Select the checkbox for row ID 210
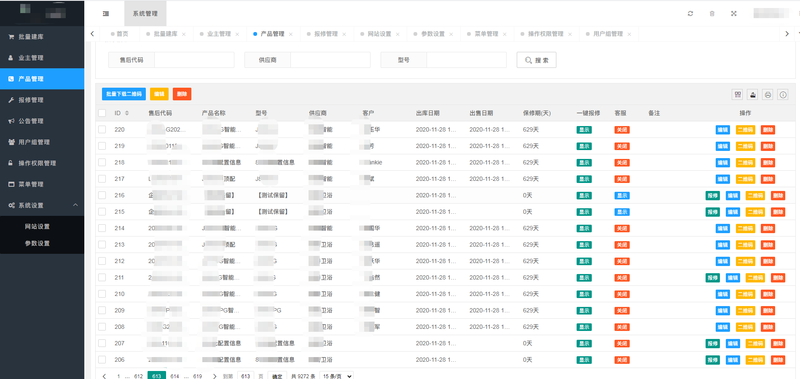The width and height of the screenshot is (800, 379). click(x=102, y=294)
